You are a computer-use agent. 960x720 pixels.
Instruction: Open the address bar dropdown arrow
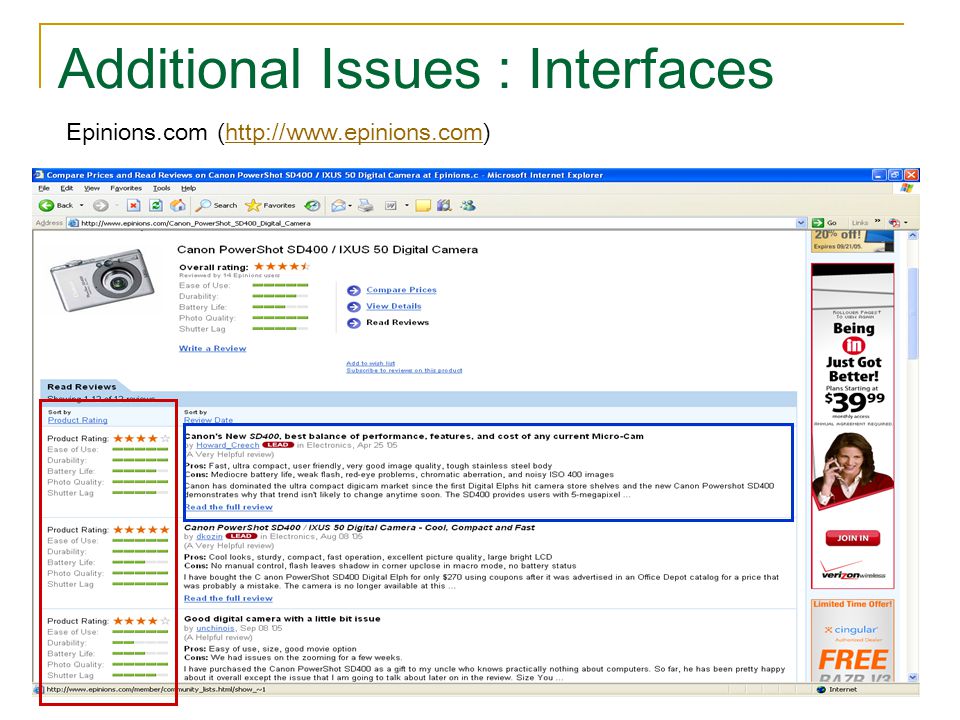pos(801,223)
